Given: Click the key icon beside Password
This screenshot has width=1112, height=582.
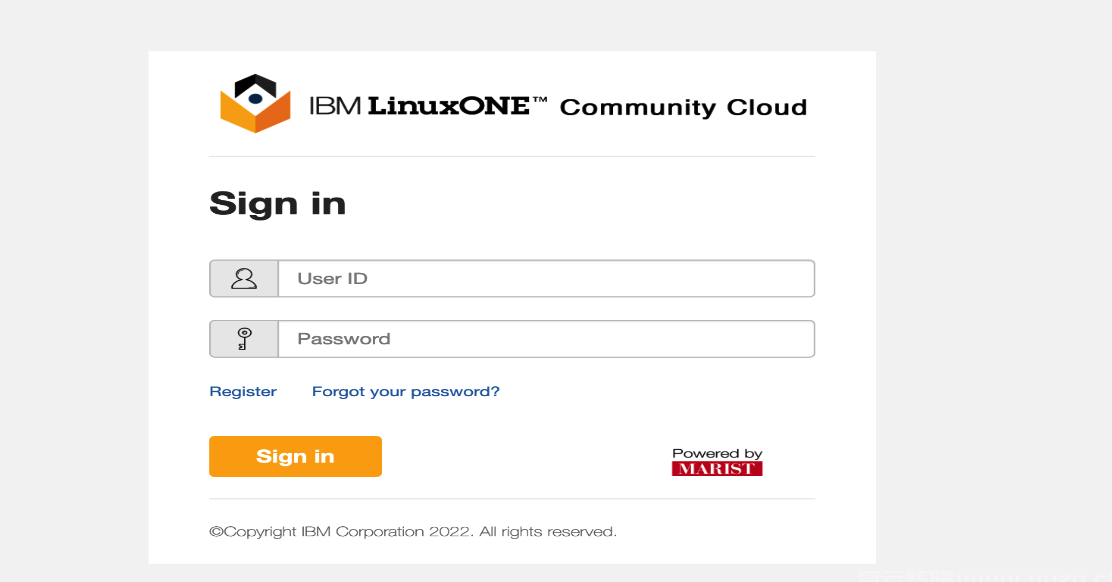Looking at the screenshot, I should tap(244, 339).
